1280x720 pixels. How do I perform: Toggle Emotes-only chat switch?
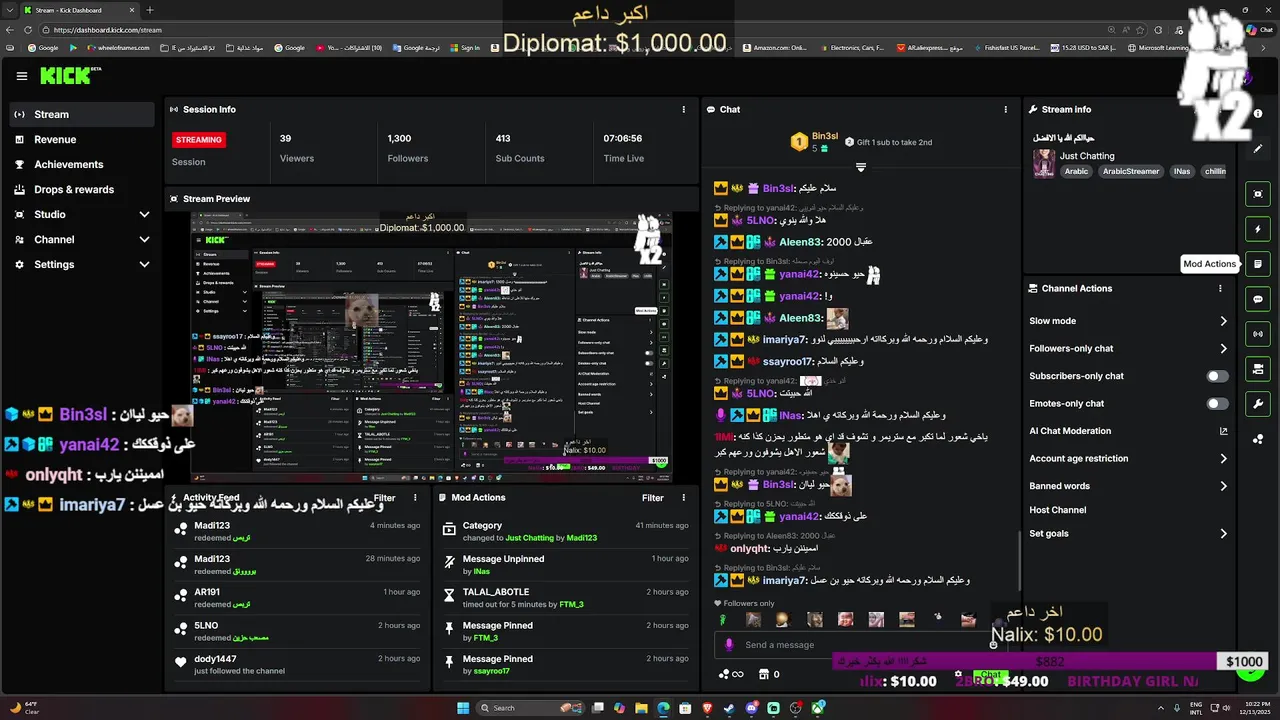1217,404
